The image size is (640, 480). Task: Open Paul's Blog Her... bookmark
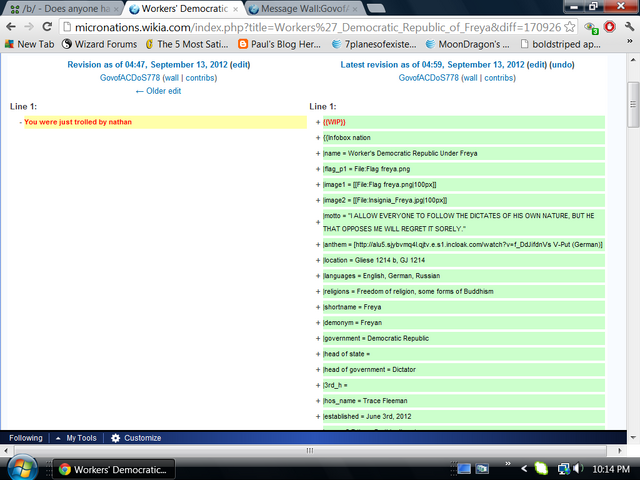279,44
